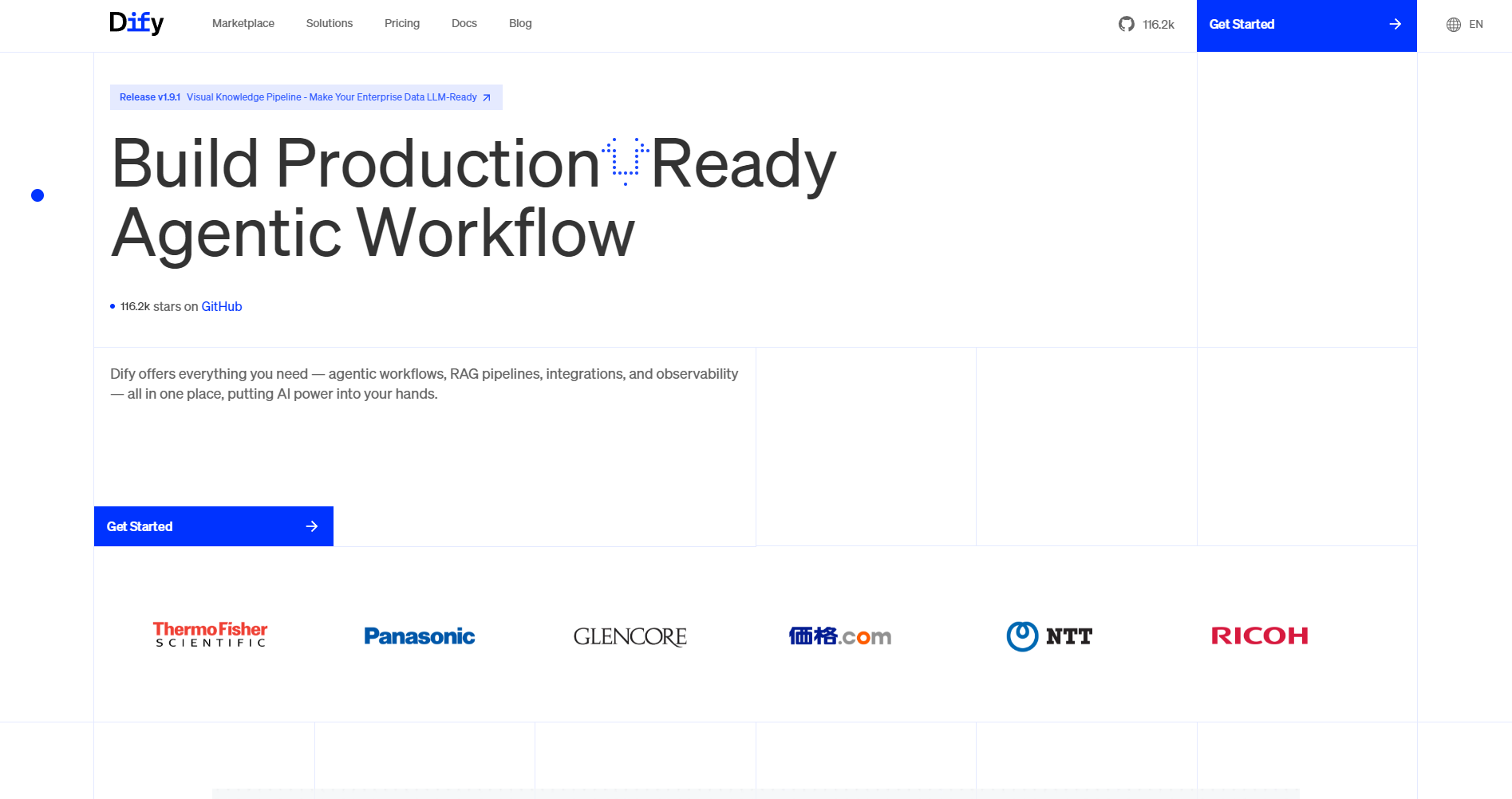Click the arrow in hero Get Started button

312,526
